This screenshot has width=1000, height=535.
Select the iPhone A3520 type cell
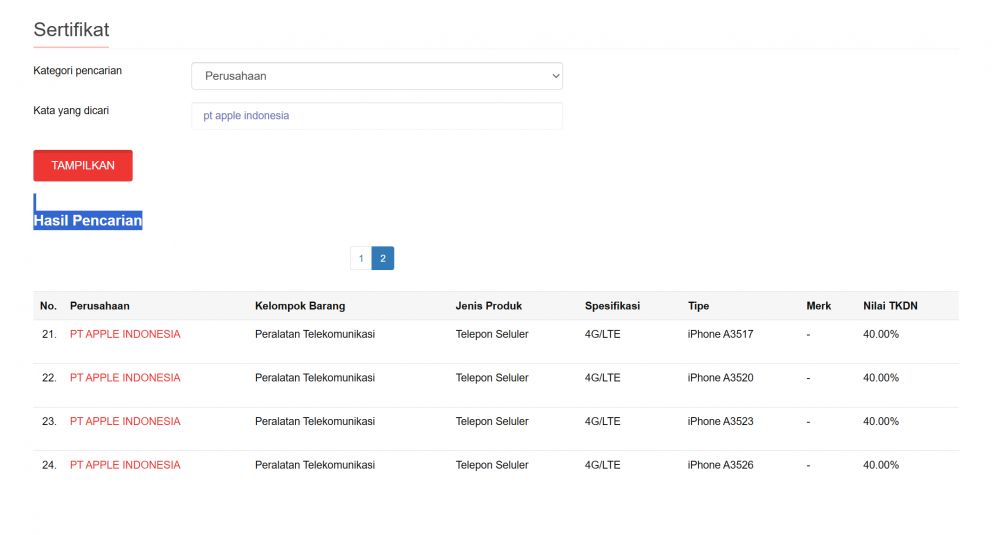(x=720, y=378)
